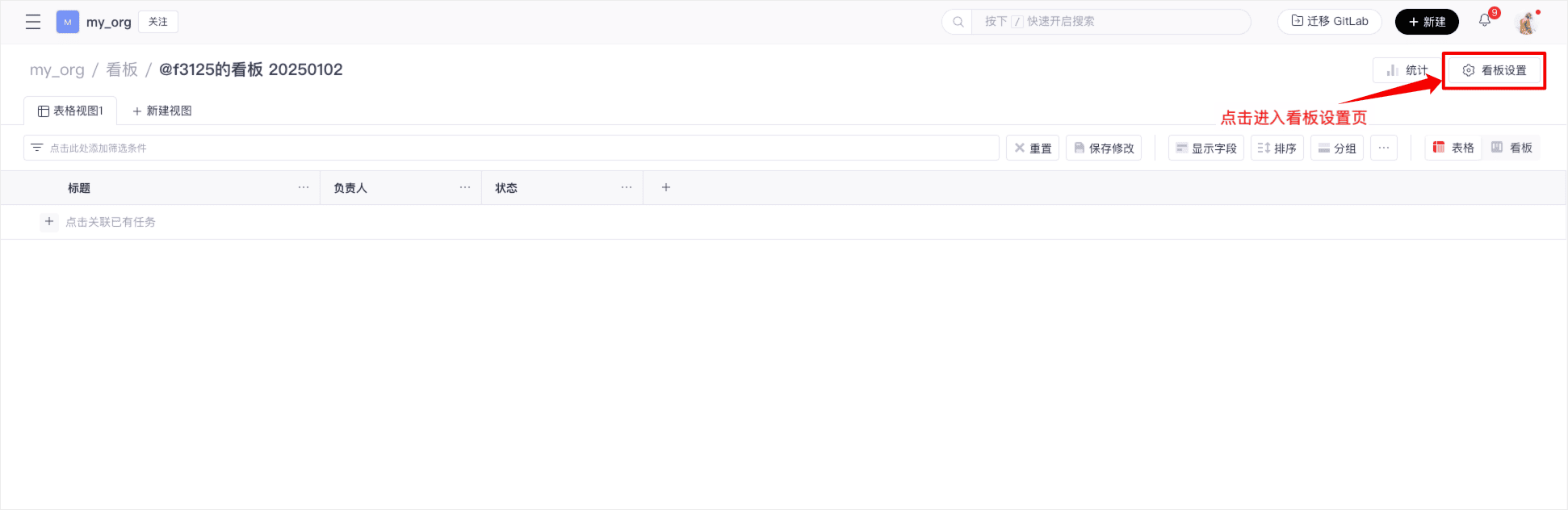Click the filter icon in the filter bar

36,148
